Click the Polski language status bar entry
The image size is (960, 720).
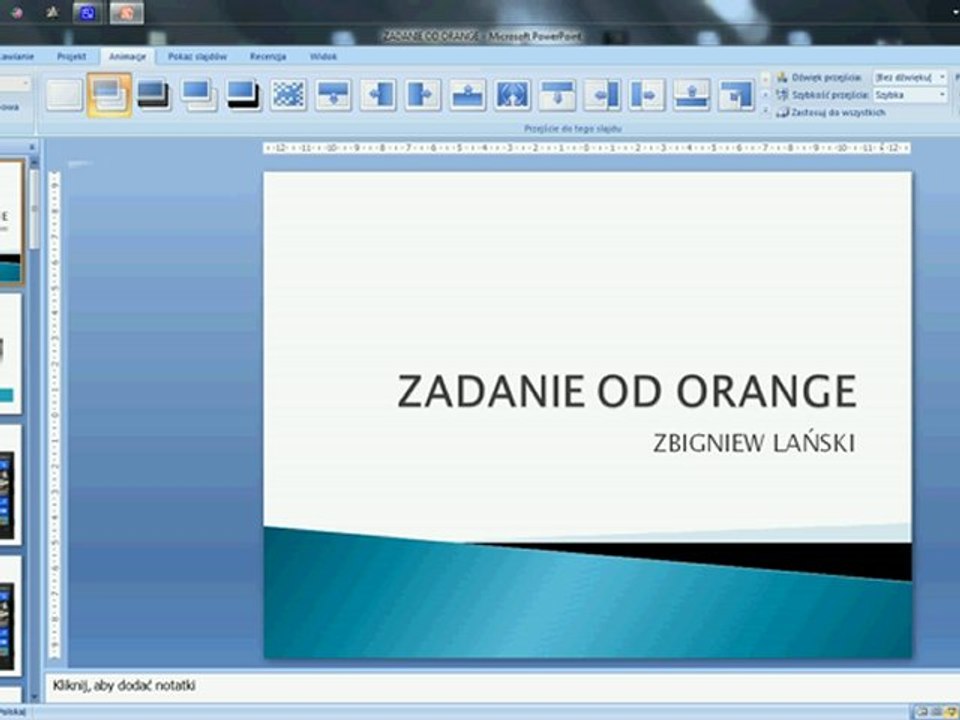pos(12,712)
